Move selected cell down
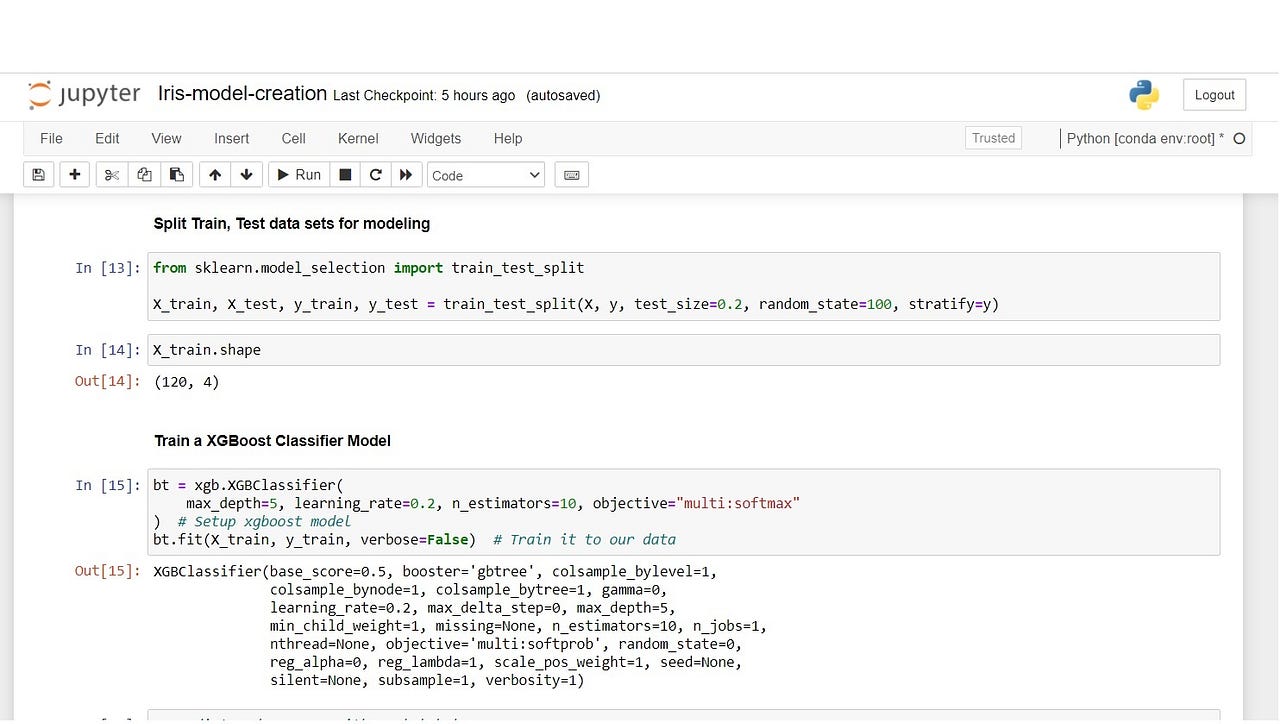Viewport: 1280px width, 724px height. pos(246,174)
